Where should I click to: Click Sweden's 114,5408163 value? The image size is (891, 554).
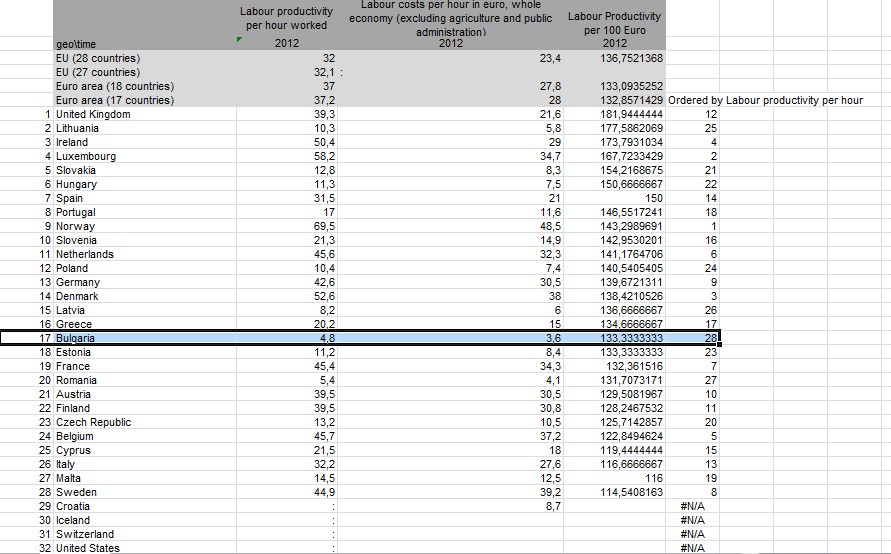(x=631, y=492)
